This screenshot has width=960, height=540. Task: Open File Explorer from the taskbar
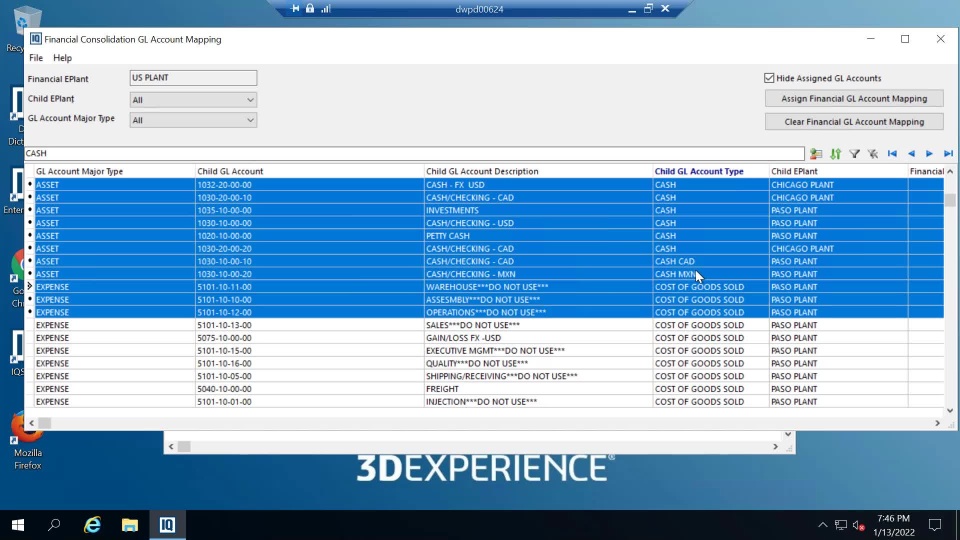pos(130,525)
